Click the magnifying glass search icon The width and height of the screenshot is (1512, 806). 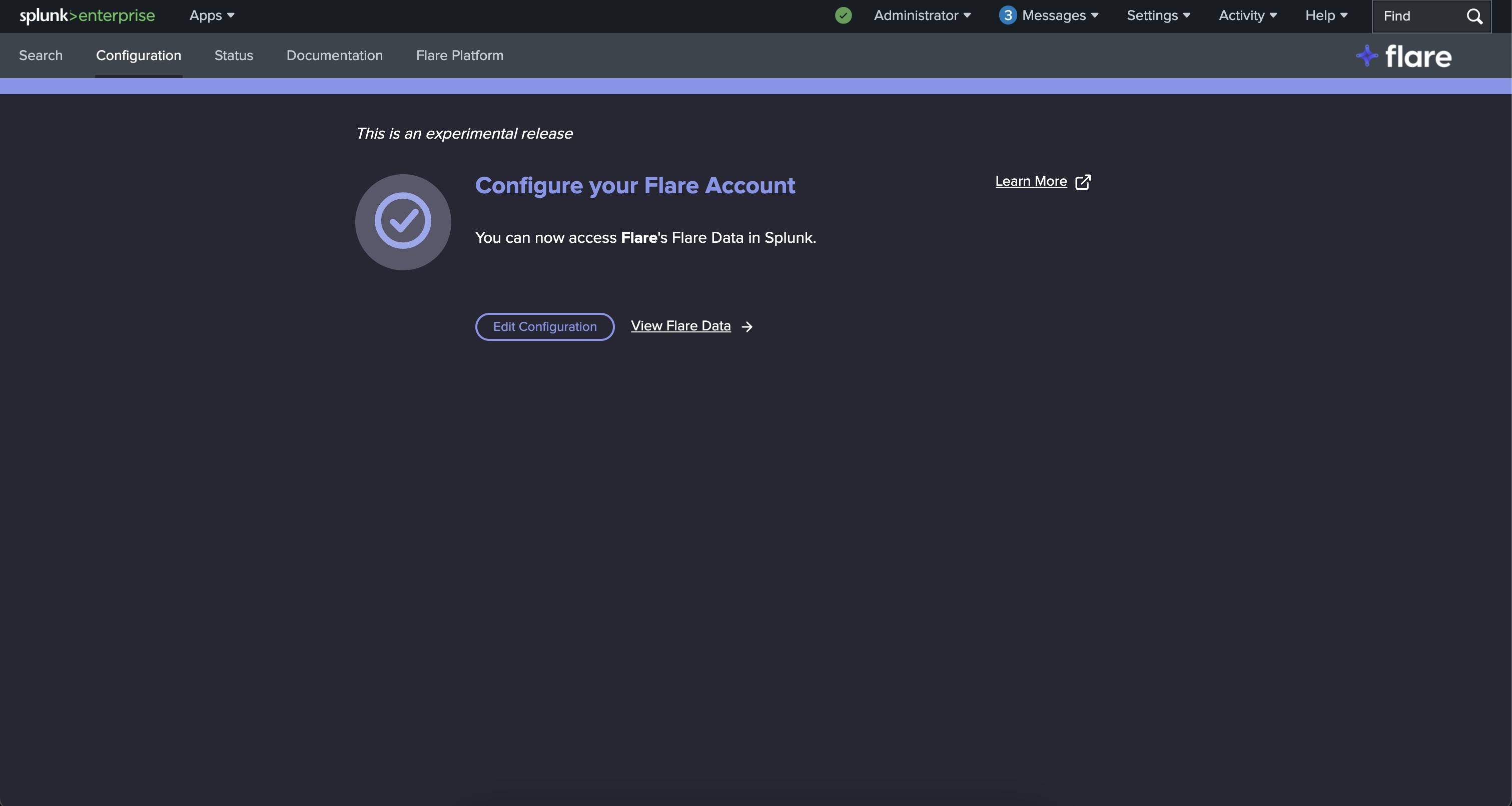(1475, 17)
